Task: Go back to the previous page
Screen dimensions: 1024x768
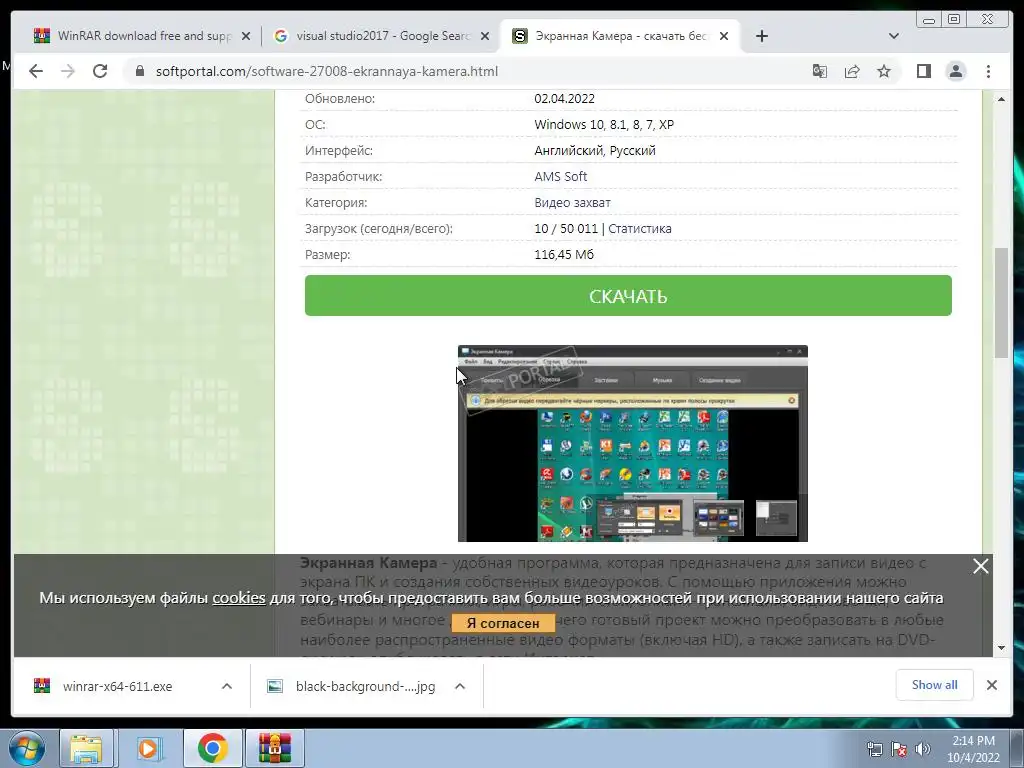Action: point(36,71)
